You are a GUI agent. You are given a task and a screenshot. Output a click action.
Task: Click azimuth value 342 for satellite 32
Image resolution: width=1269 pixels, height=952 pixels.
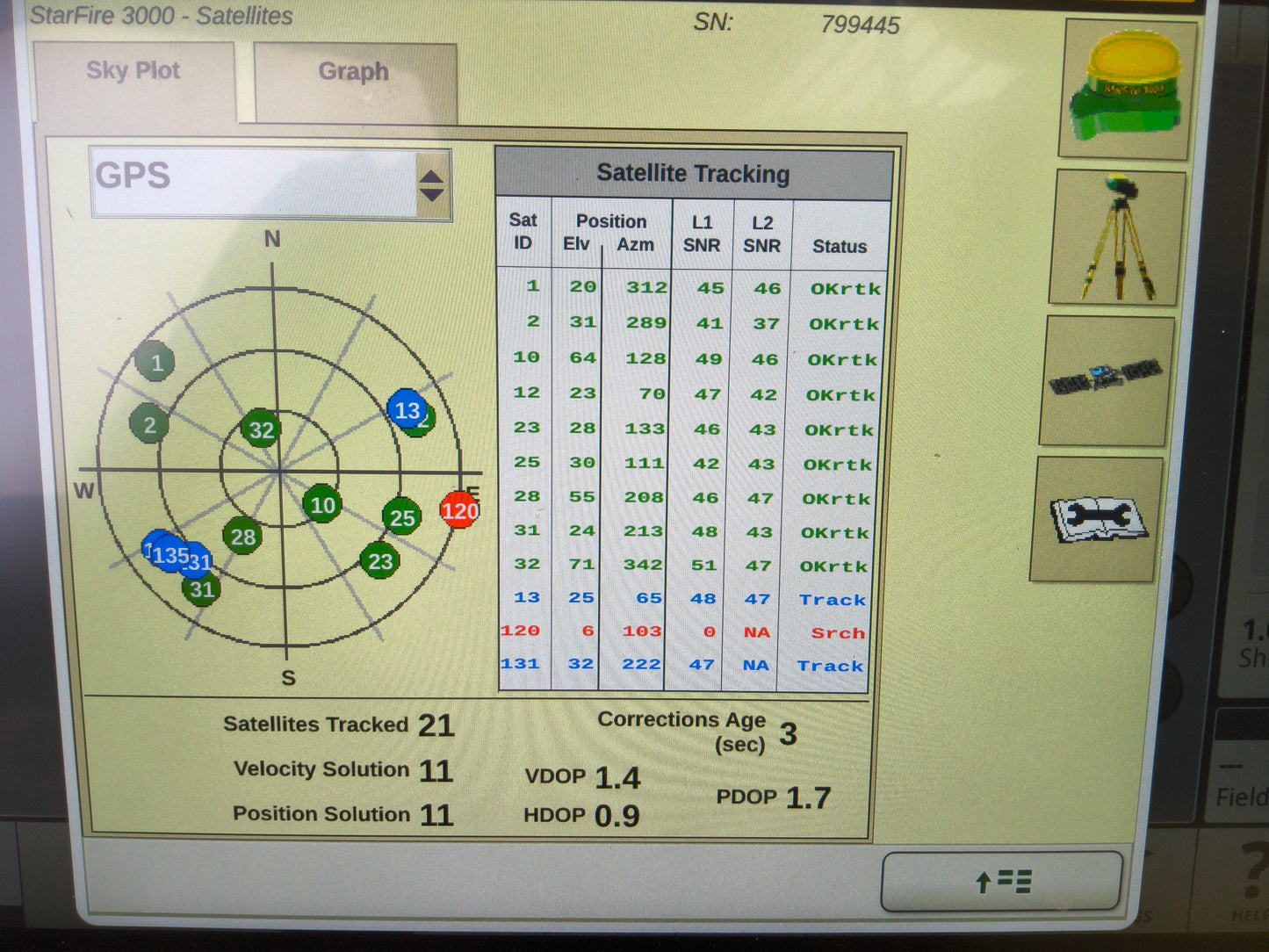[643, 565]
